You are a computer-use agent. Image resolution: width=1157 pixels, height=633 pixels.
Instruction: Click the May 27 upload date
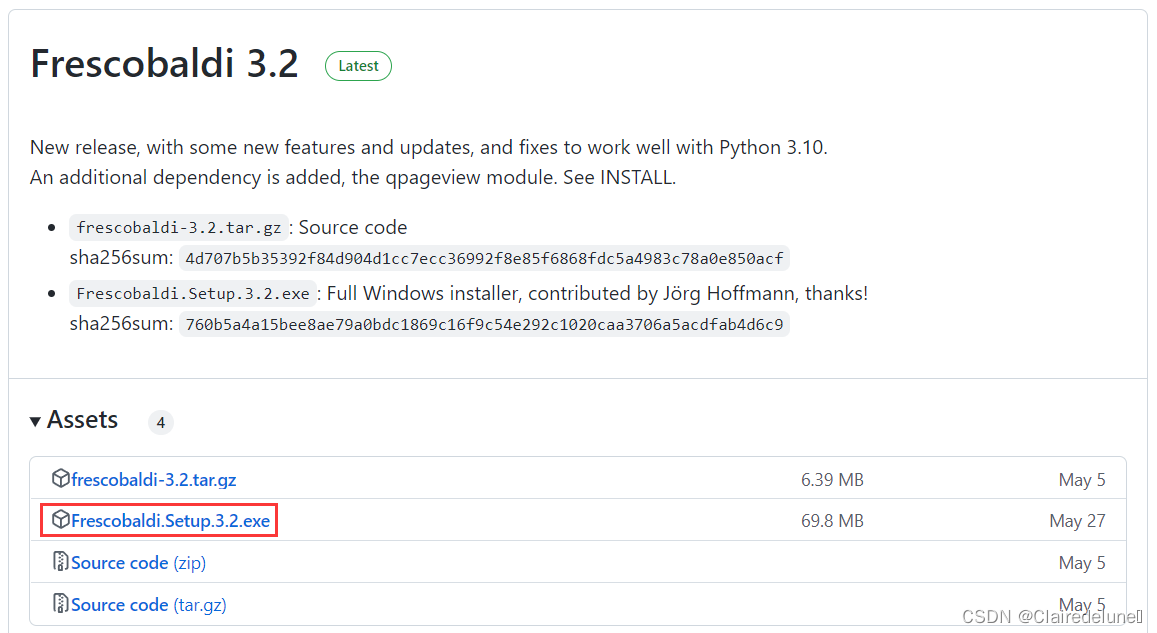[x=1078, y=520]
